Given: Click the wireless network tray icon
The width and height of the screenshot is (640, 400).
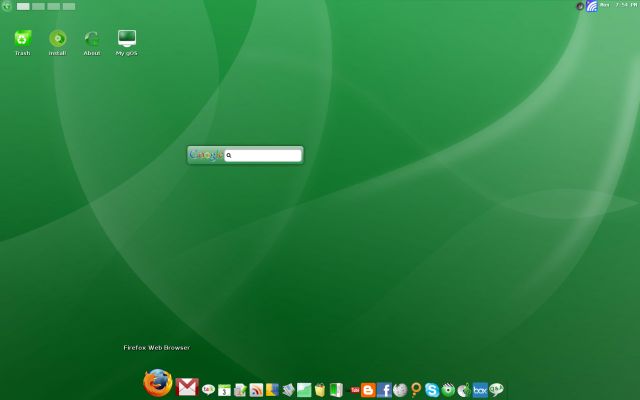Looking at the screenshot, I should point(591,6).
